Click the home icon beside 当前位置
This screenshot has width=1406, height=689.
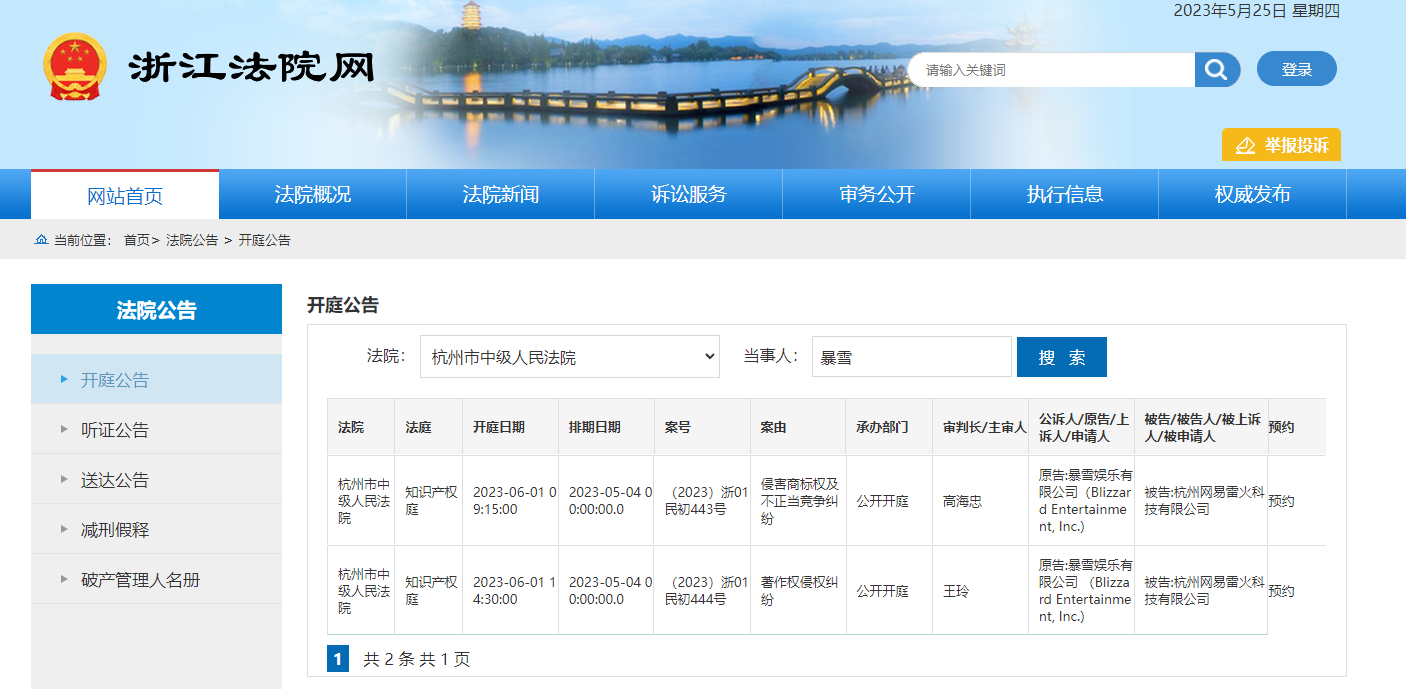tap(41, 240)
